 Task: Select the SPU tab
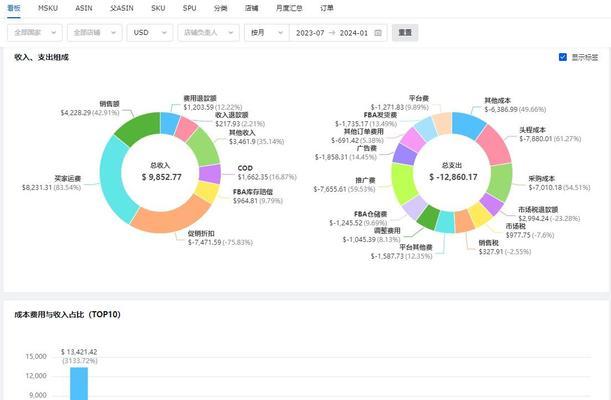189,8
